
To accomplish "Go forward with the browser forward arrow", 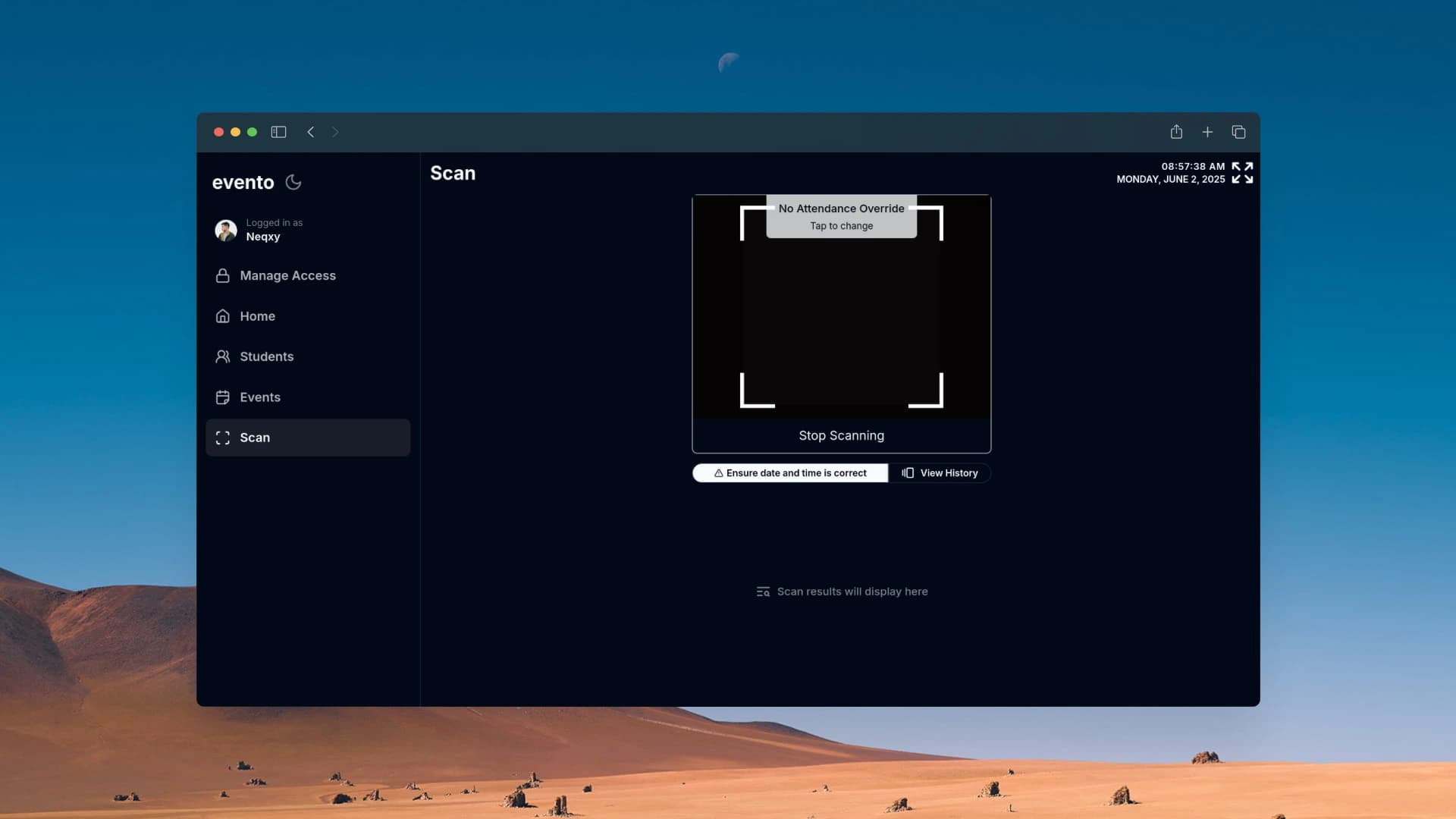I will pyautogui.click(x=335, y=132).
